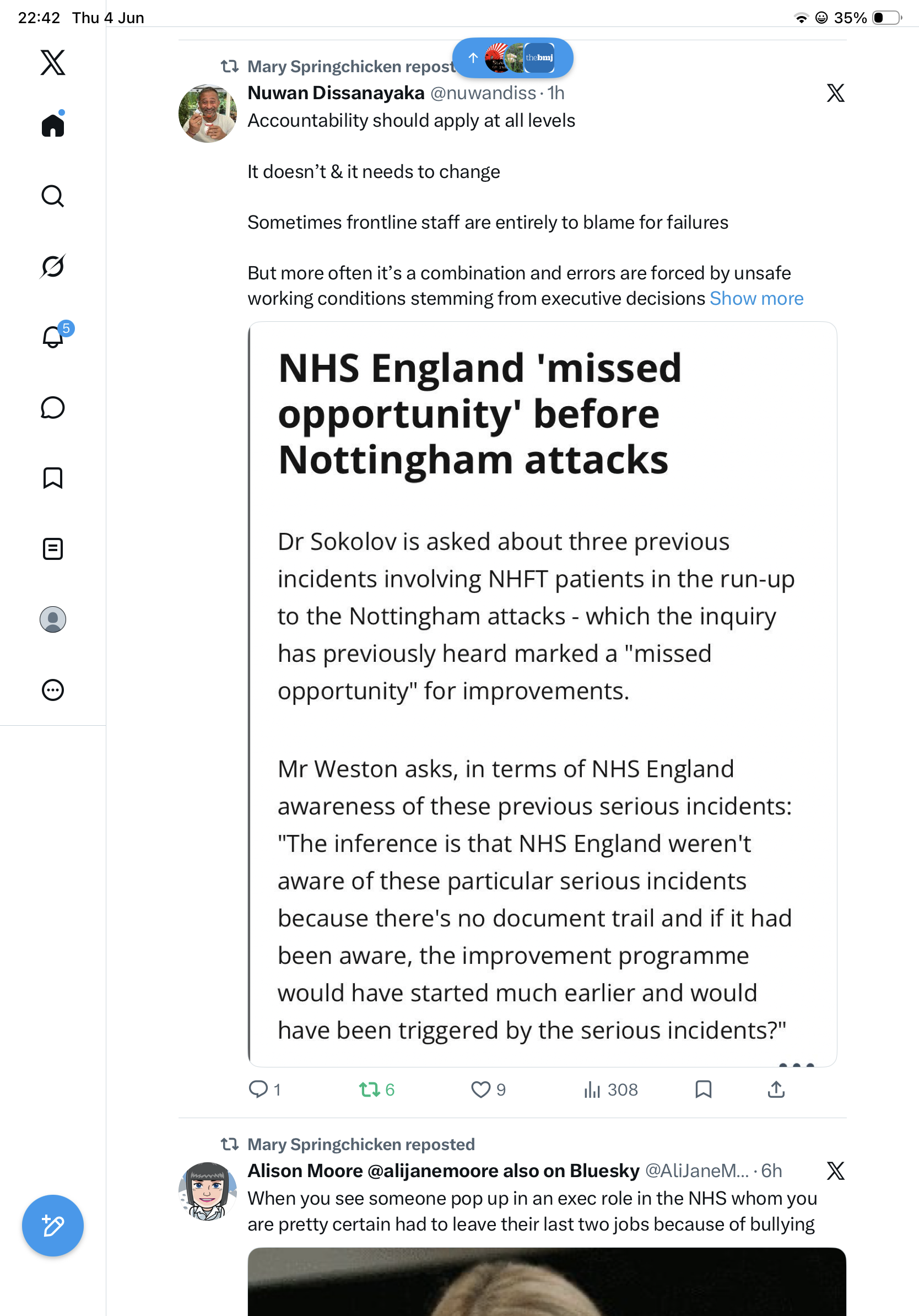Open Bookmarks in the left sidebar
Image resolution: width=919 pixels, height=1316 pixels.
pyautogui.click(x=53, y=478)
